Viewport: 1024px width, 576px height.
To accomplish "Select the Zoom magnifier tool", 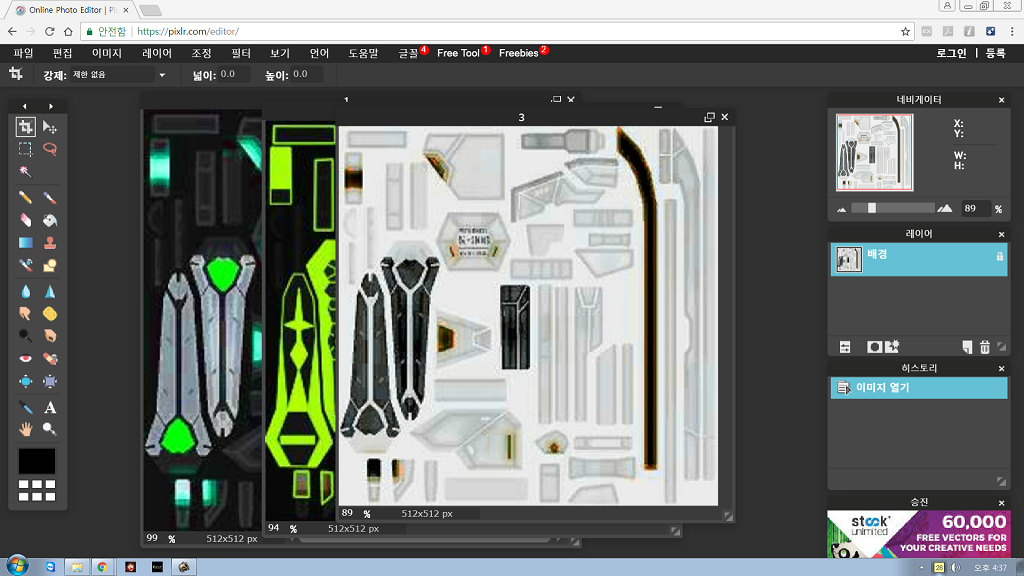I will pyautogui.click(x=50, y=429).
